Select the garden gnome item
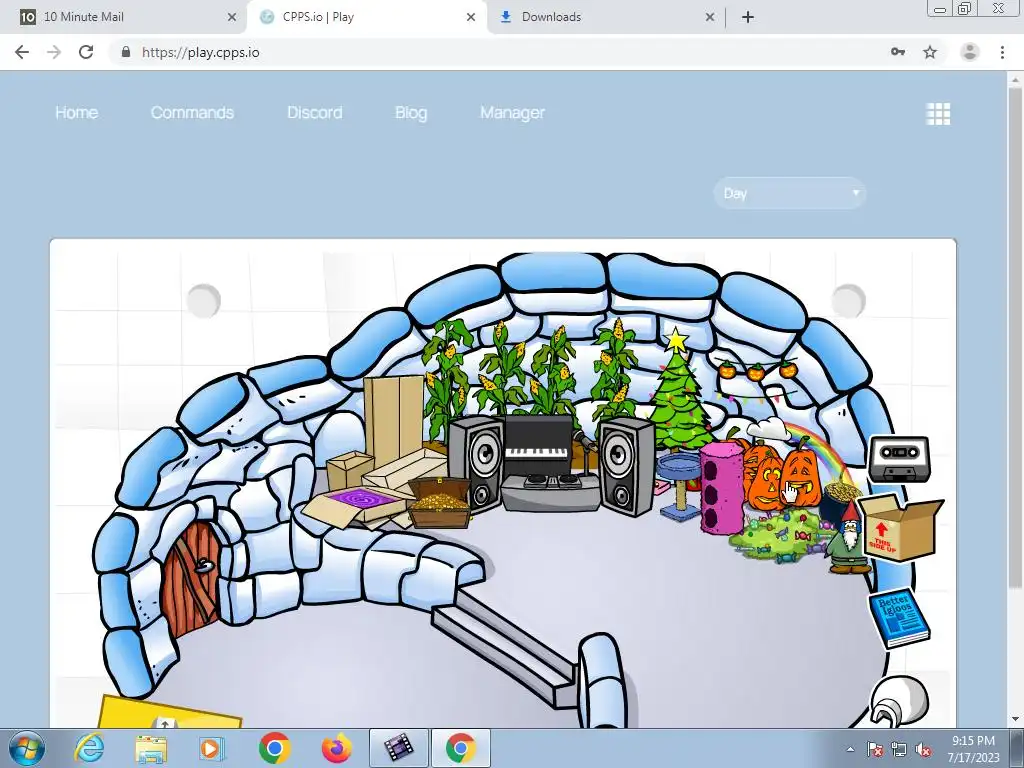The image size is (1024, 768). [848, 539]
